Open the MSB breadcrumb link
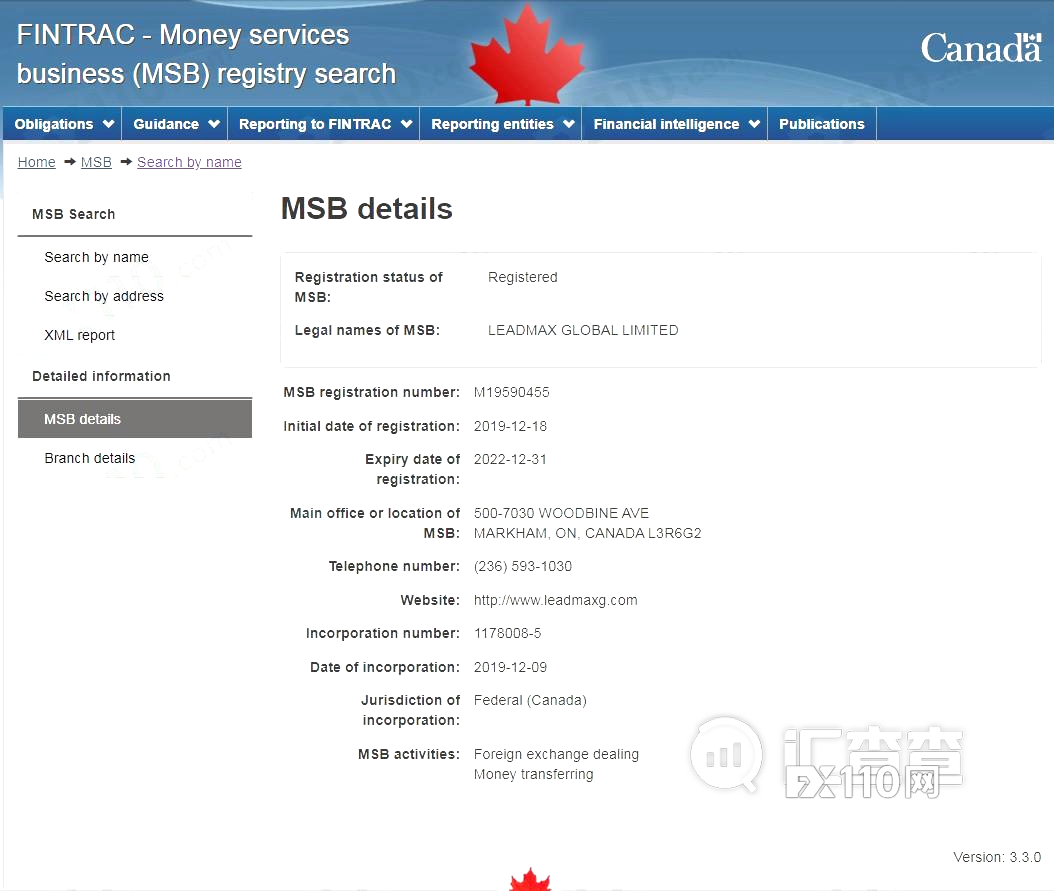 96,162
